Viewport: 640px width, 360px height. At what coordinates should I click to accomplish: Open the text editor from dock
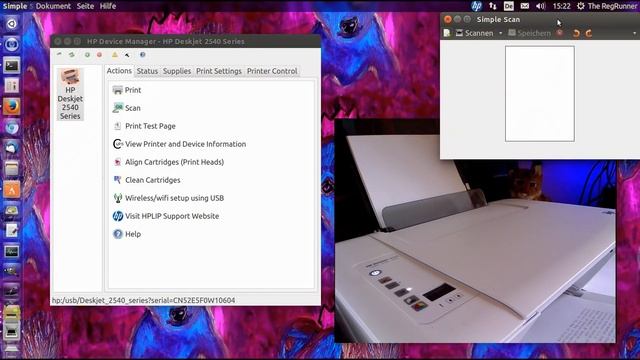11,231
